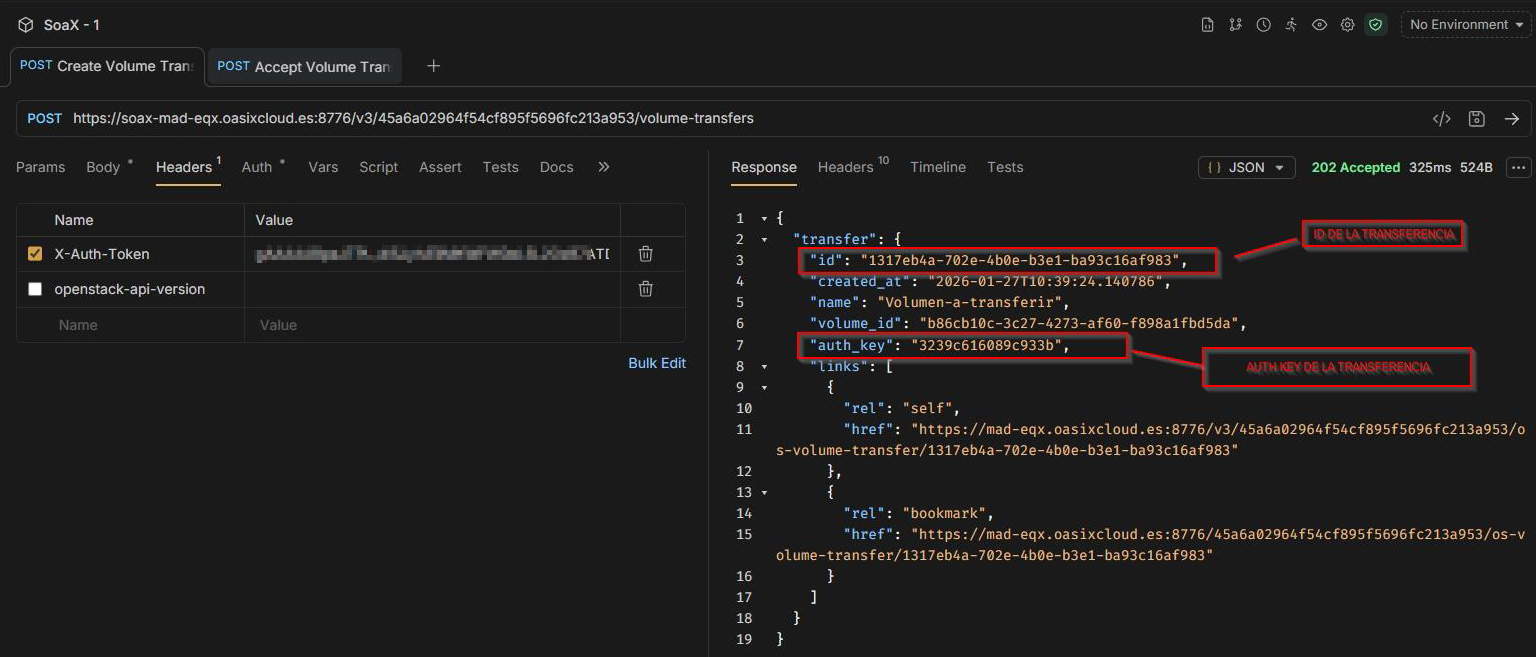Click the save request floppy disk icon
1536x657 pixels.
tap(1476, 119)
